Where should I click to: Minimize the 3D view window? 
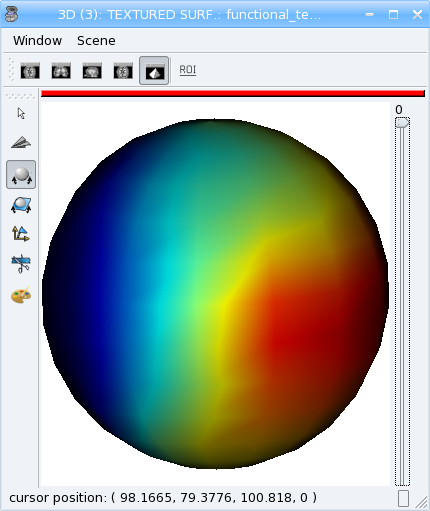pos(369,14)
